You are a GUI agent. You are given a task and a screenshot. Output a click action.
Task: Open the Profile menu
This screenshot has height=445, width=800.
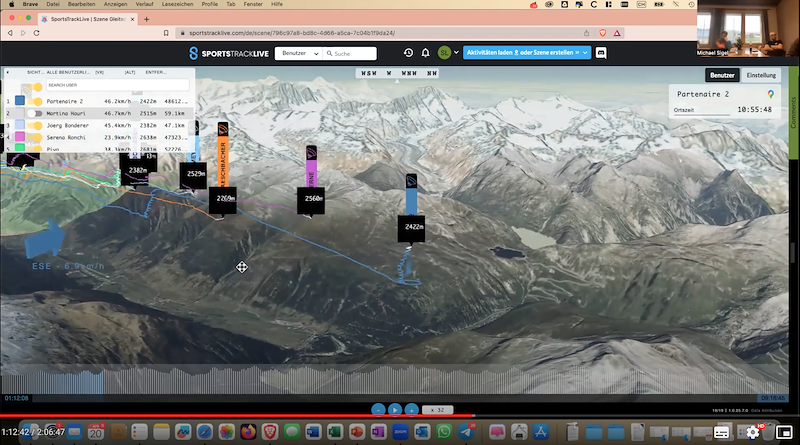(210, 4)
